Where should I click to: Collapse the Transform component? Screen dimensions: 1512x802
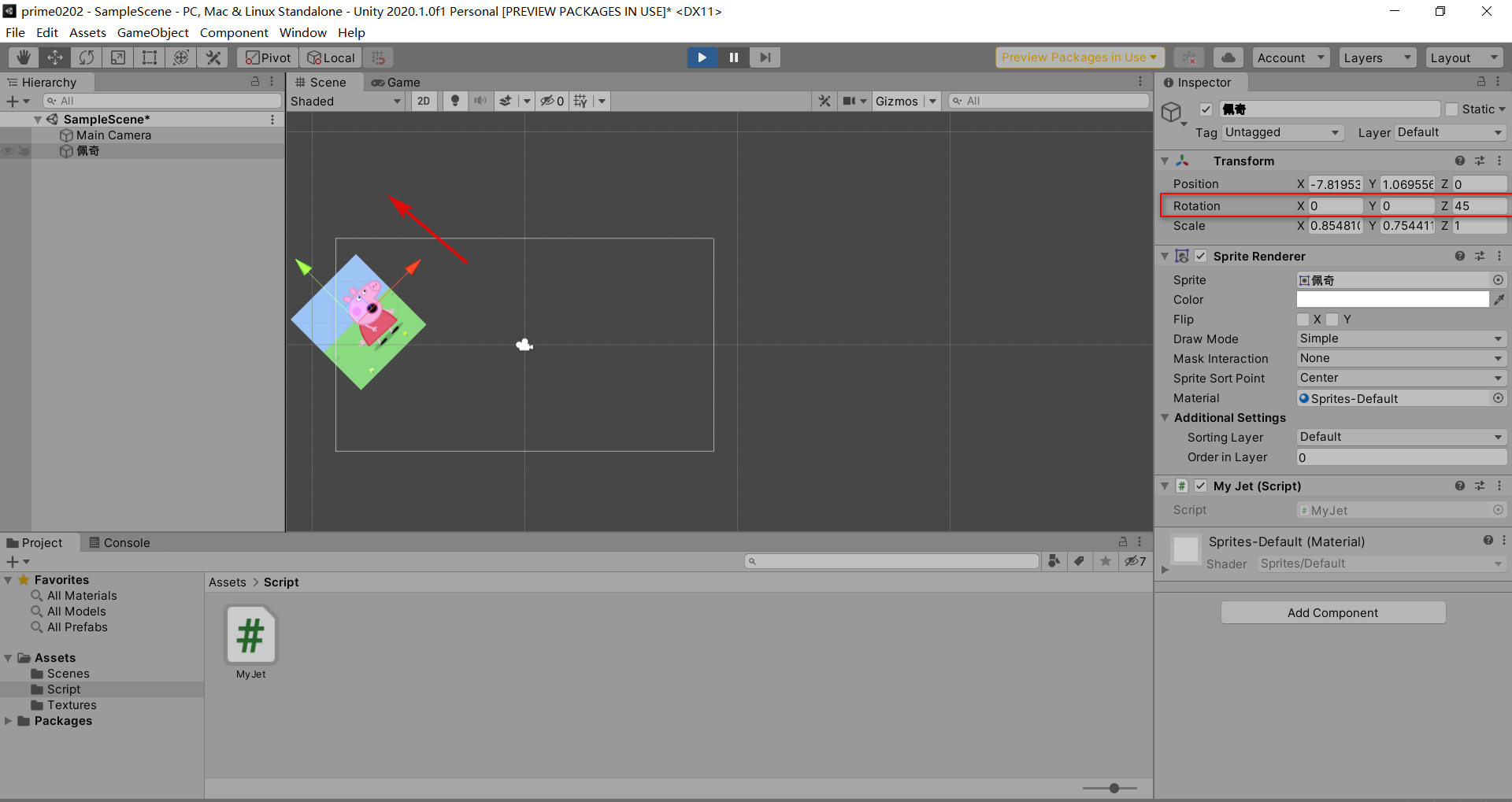point(1165,161)
